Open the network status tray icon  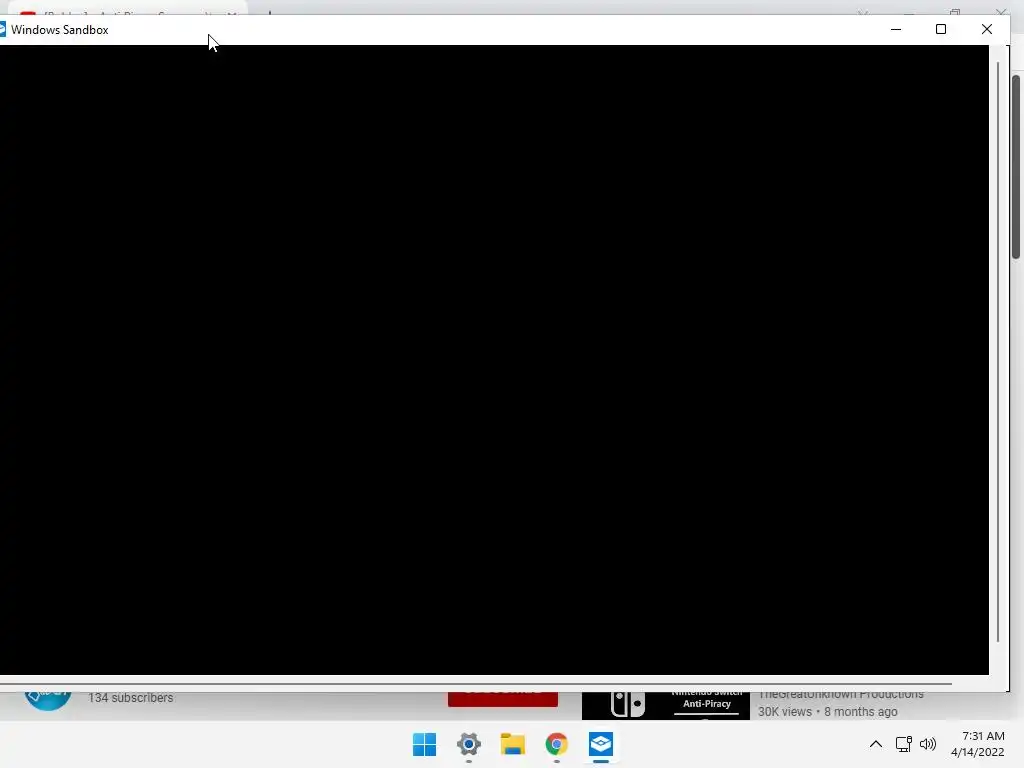pos(904,744)
